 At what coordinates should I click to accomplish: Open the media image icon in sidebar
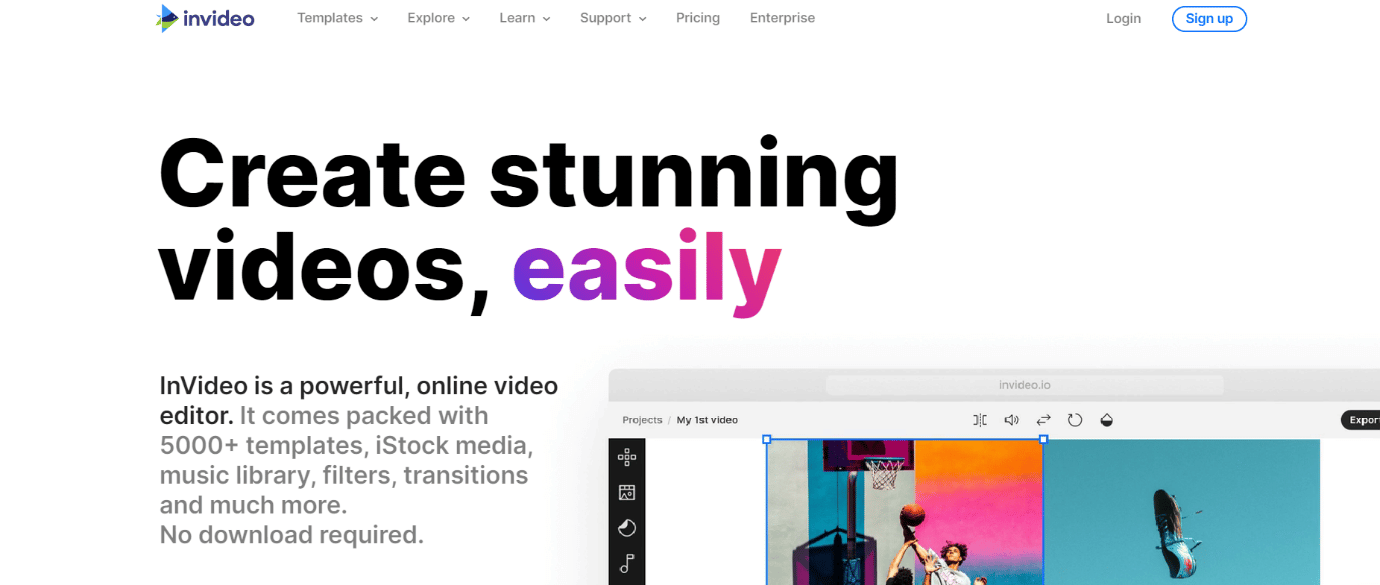coord(627,492)
